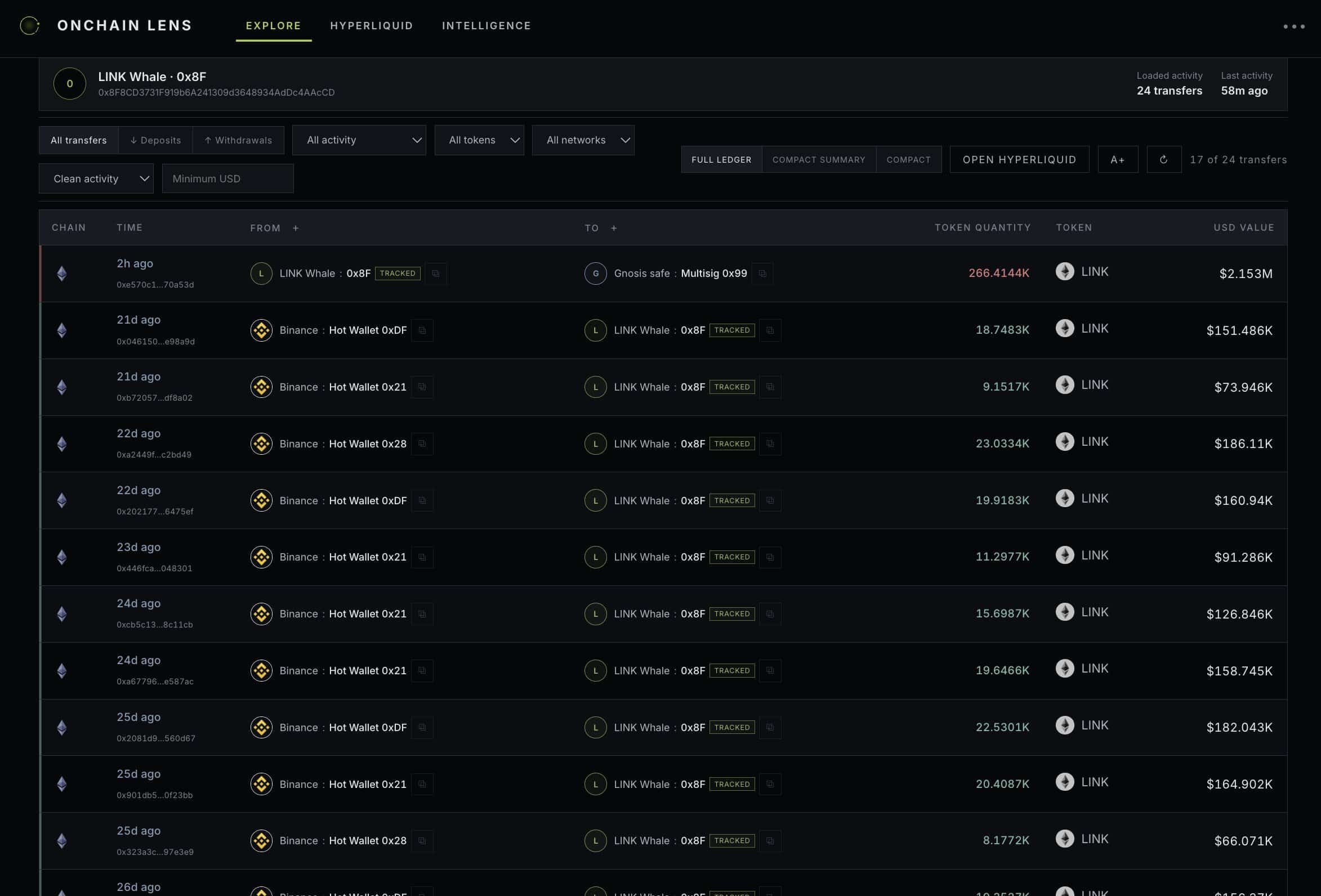Go to the Intelligence tab

pyautogui.click(x=487, y=26)
